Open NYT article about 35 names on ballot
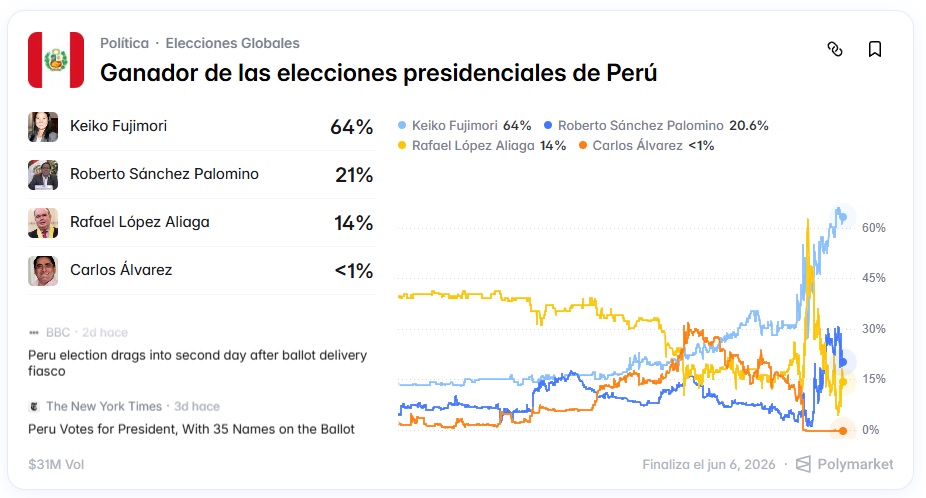This screenshot has height=498, width=926. click(x=191, y=429)
